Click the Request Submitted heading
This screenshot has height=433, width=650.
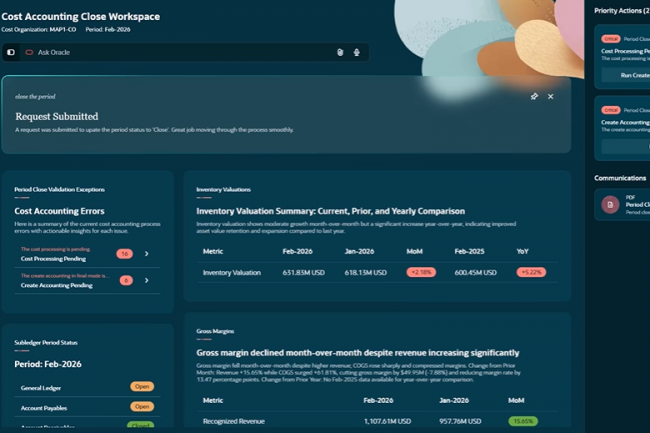pyautogui.click(x=57, y=116)
